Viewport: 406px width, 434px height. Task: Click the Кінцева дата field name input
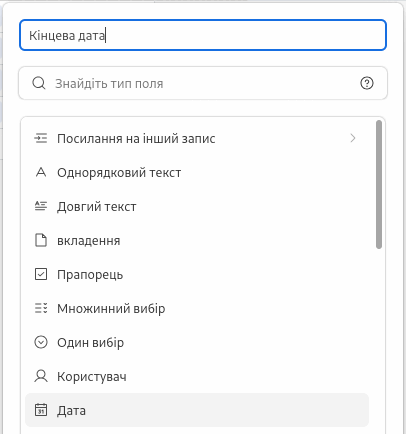tap(203, 35)
